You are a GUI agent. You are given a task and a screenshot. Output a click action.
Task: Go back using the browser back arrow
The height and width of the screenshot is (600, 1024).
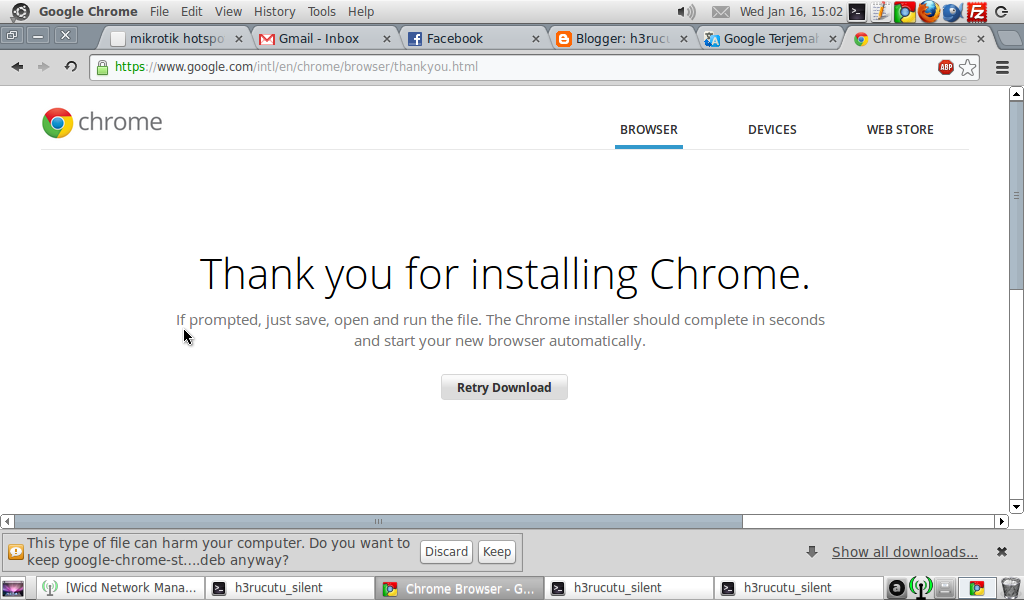pyautogui.click(x=18, y=67)
